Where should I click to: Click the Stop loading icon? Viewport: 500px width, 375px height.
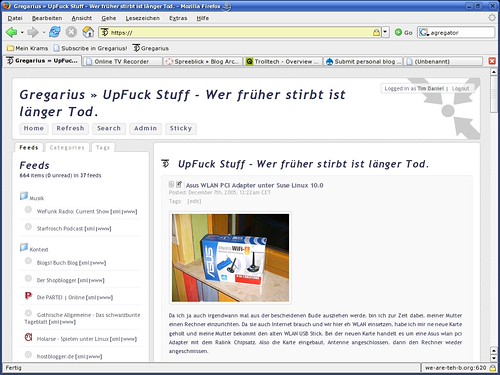(71, 32)
